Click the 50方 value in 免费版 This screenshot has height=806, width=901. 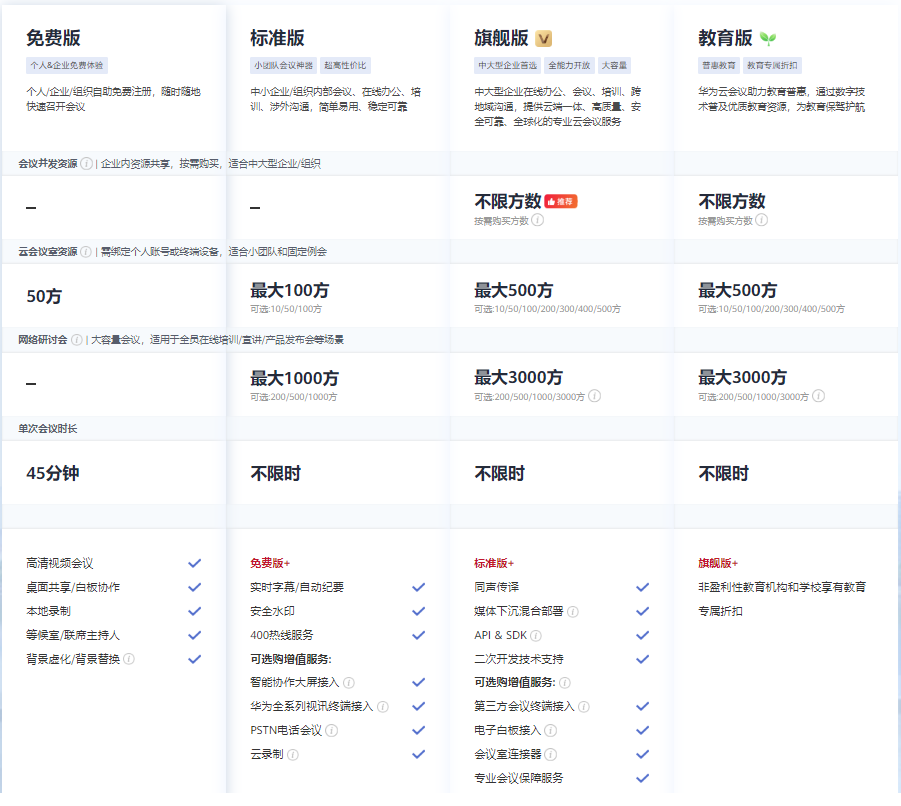(44, 296)
